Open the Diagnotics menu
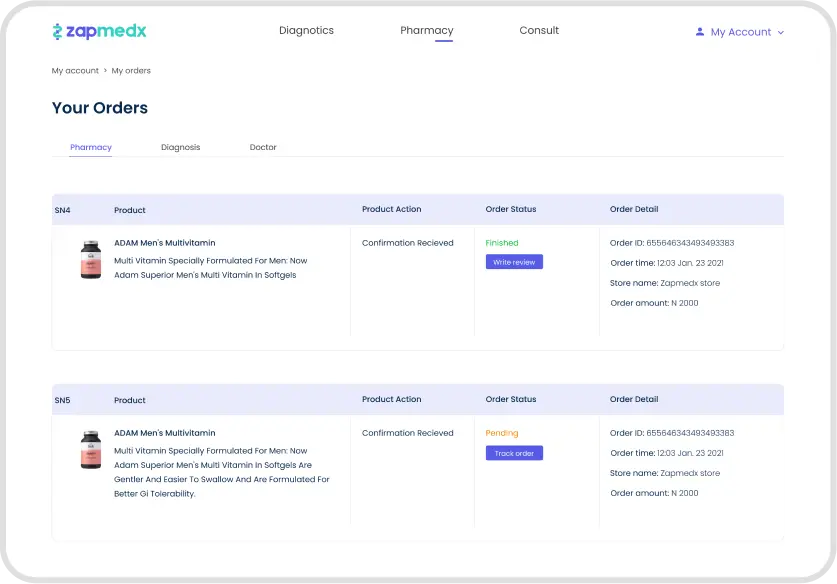This screenshot has height=584, width=837. (306, 30)
